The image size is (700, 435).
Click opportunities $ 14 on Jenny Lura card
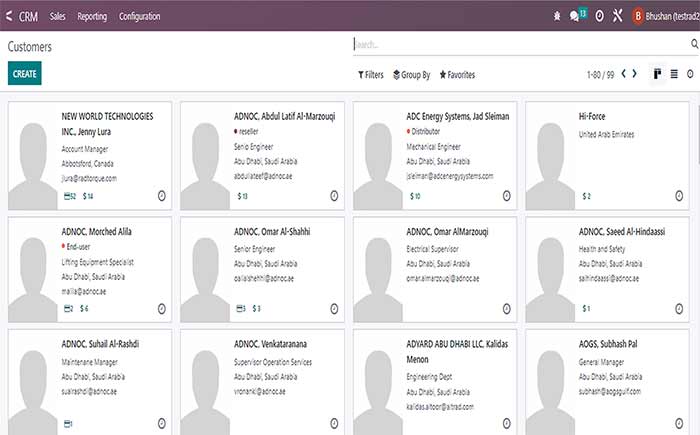[x=88, y=196]
